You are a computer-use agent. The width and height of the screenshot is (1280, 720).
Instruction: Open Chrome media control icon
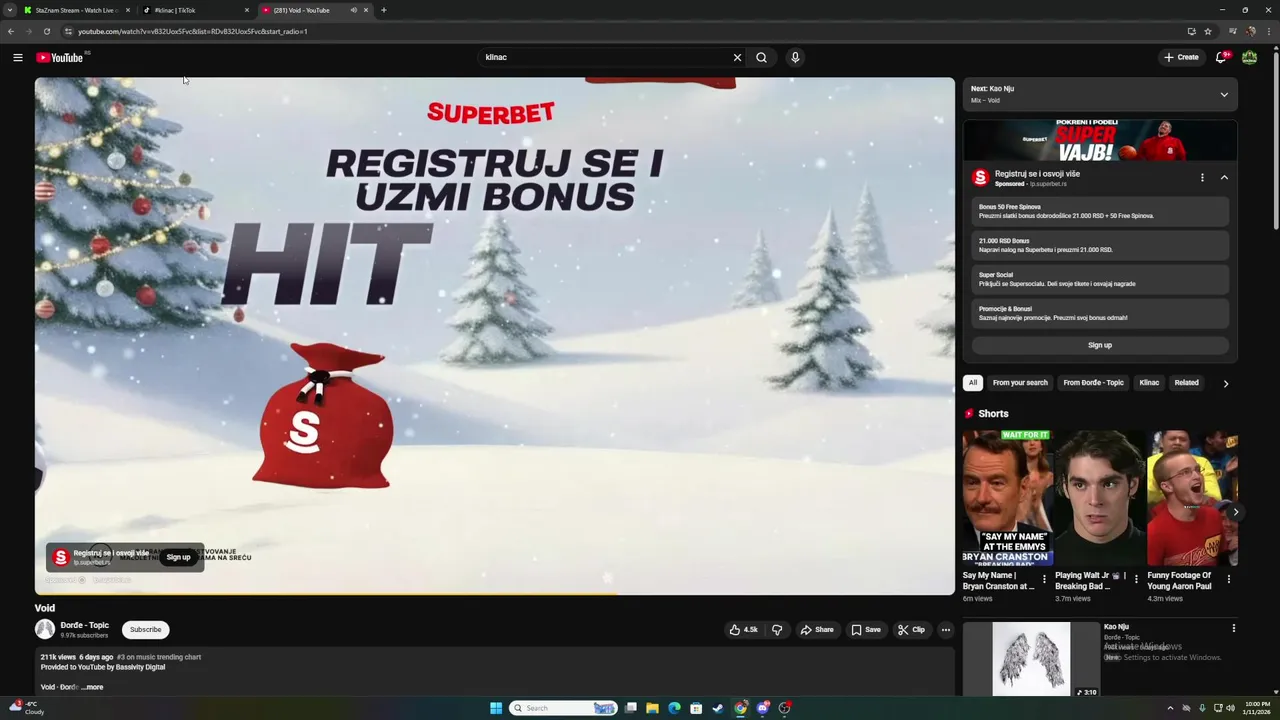[1233, 31]
